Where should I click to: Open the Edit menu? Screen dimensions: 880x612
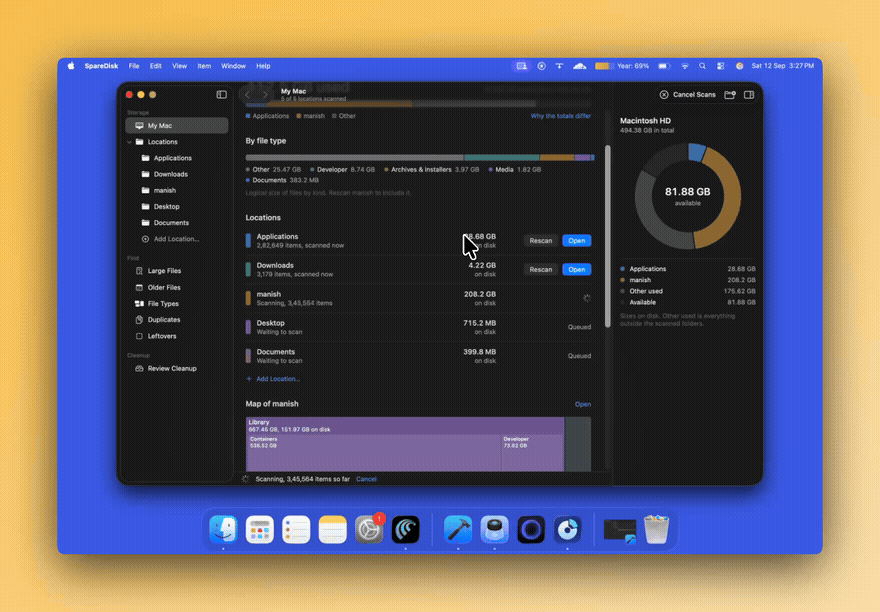tap(155, 66)
